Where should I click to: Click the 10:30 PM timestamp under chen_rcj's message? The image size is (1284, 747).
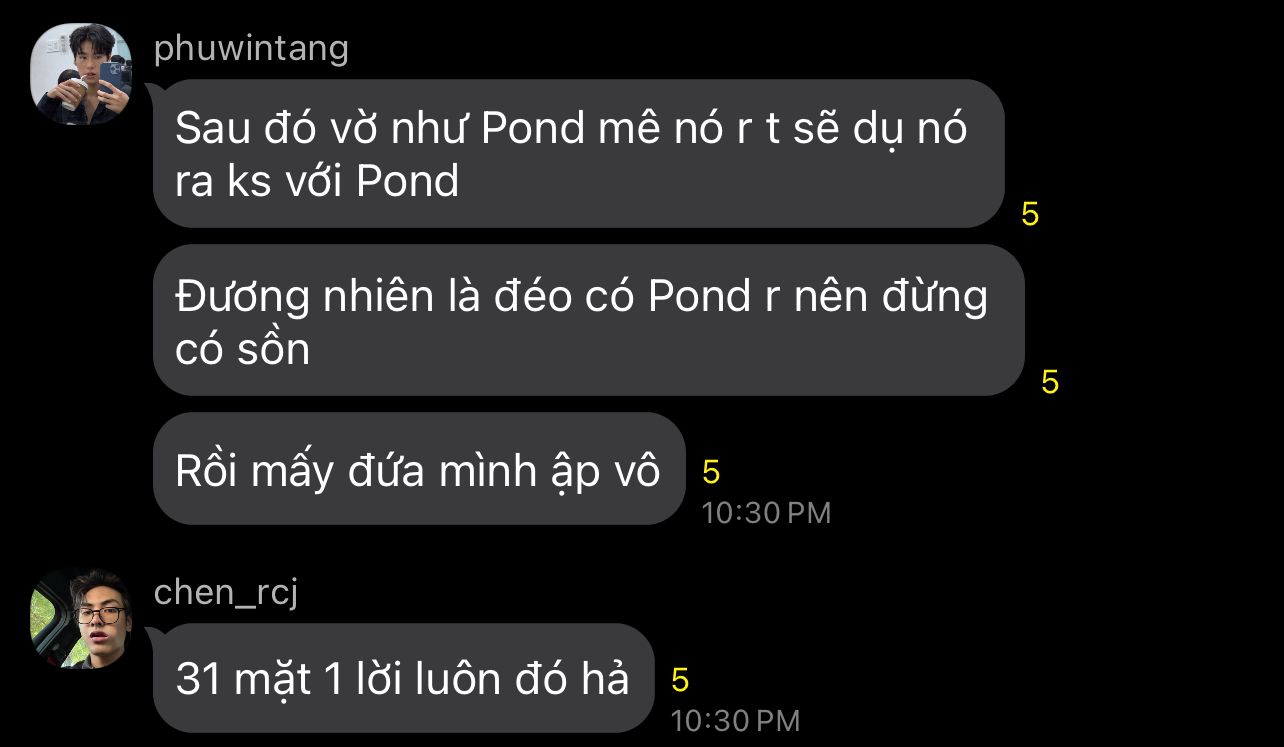pyautogui.click(x=735, y=720)
